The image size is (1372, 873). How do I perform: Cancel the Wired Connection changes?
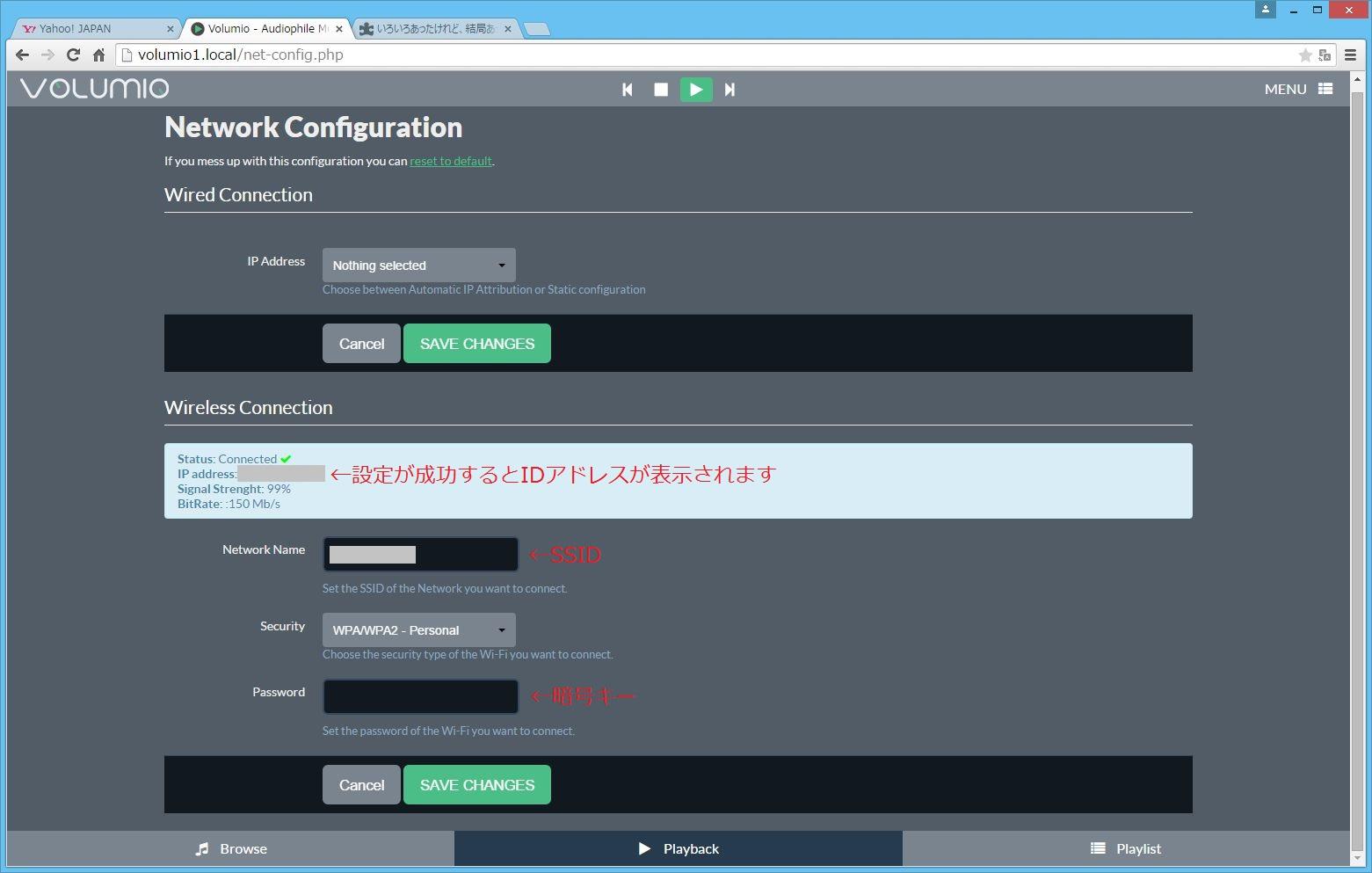coord(361,344)
